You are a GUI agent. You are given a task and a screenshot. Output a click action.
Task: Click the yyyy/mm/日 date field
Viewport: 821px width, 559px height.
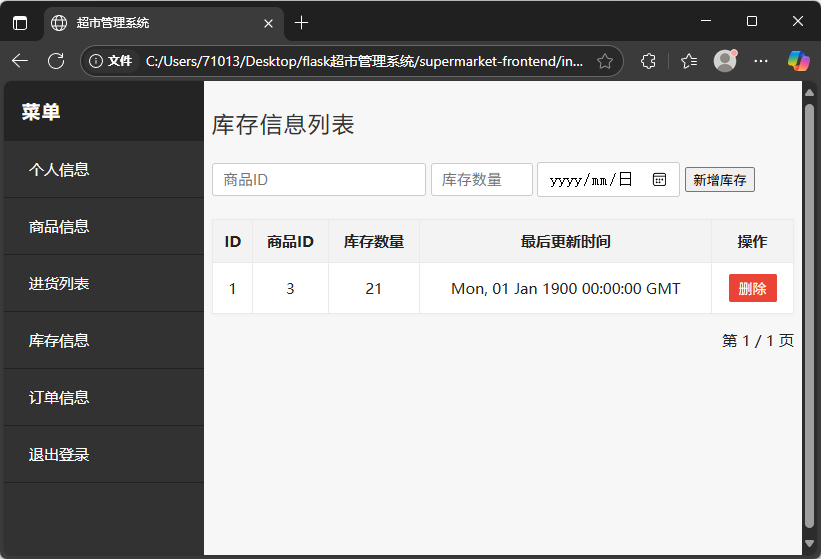tap(608, 180)
